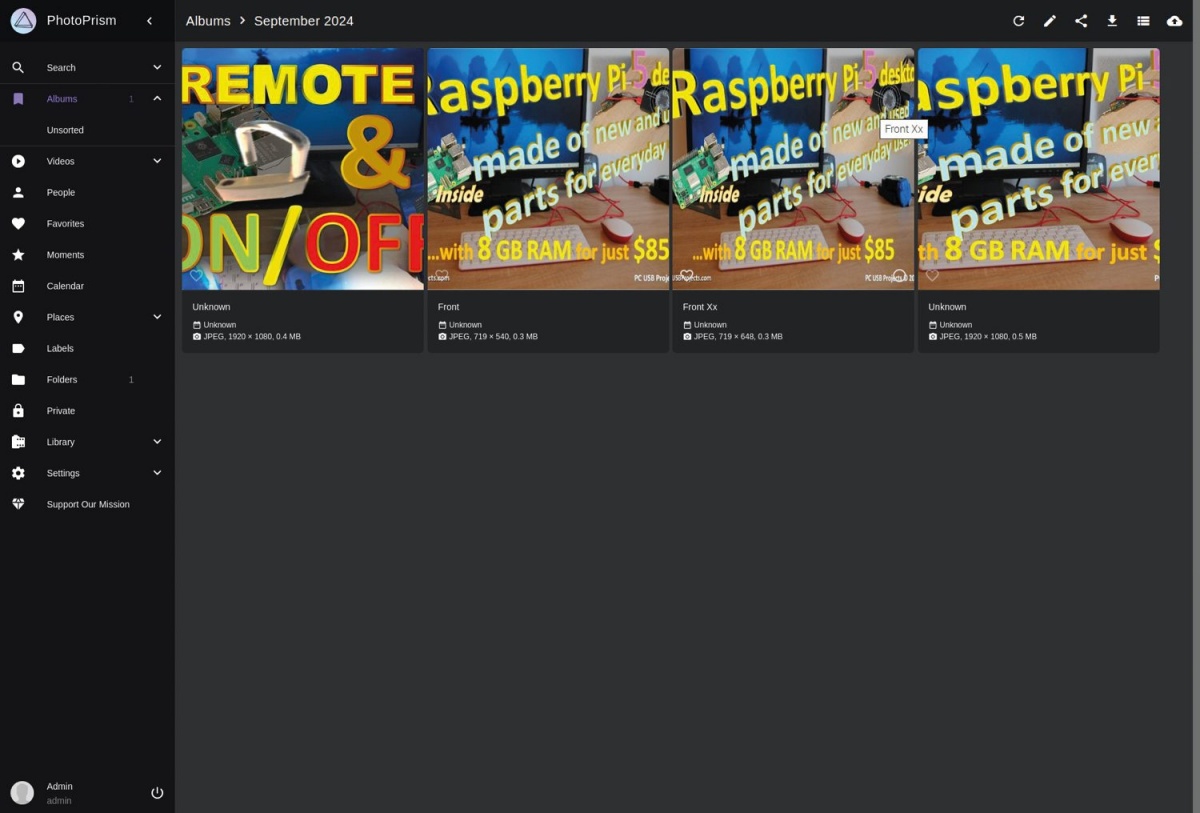
Task: Collapse the sidebar with the left chevron
Action: tap(149, 20)
